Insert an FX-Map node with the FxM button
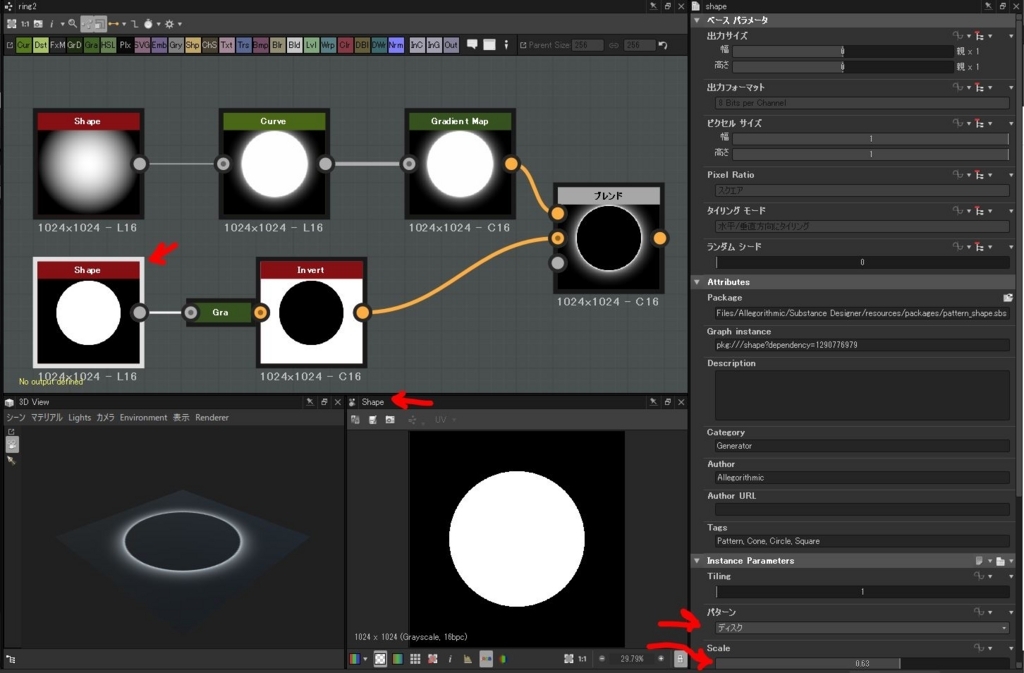The height and width of the screenshot is (673, 1024). coord(57,45)
